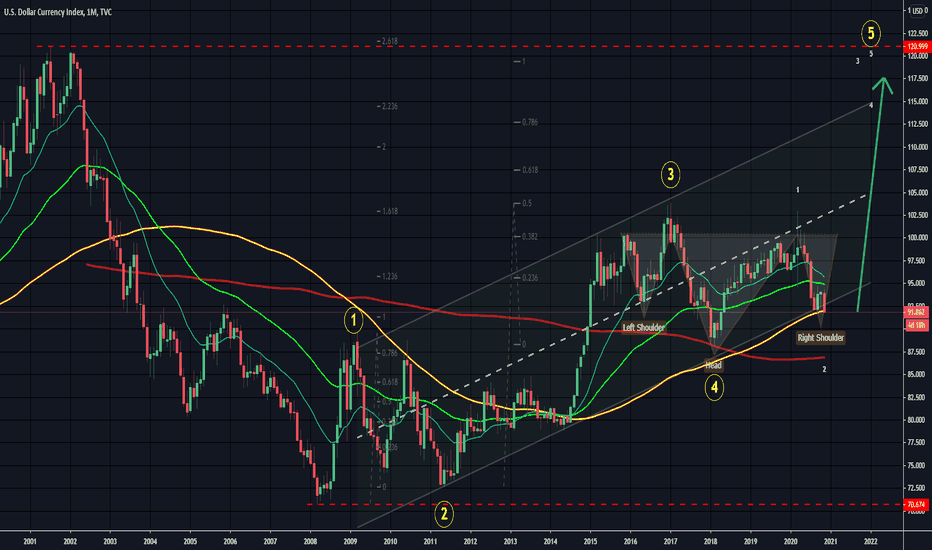Click the 2005 year label on time axis
Viewport: 932px width, 550px height.
[x=190, y=542]
